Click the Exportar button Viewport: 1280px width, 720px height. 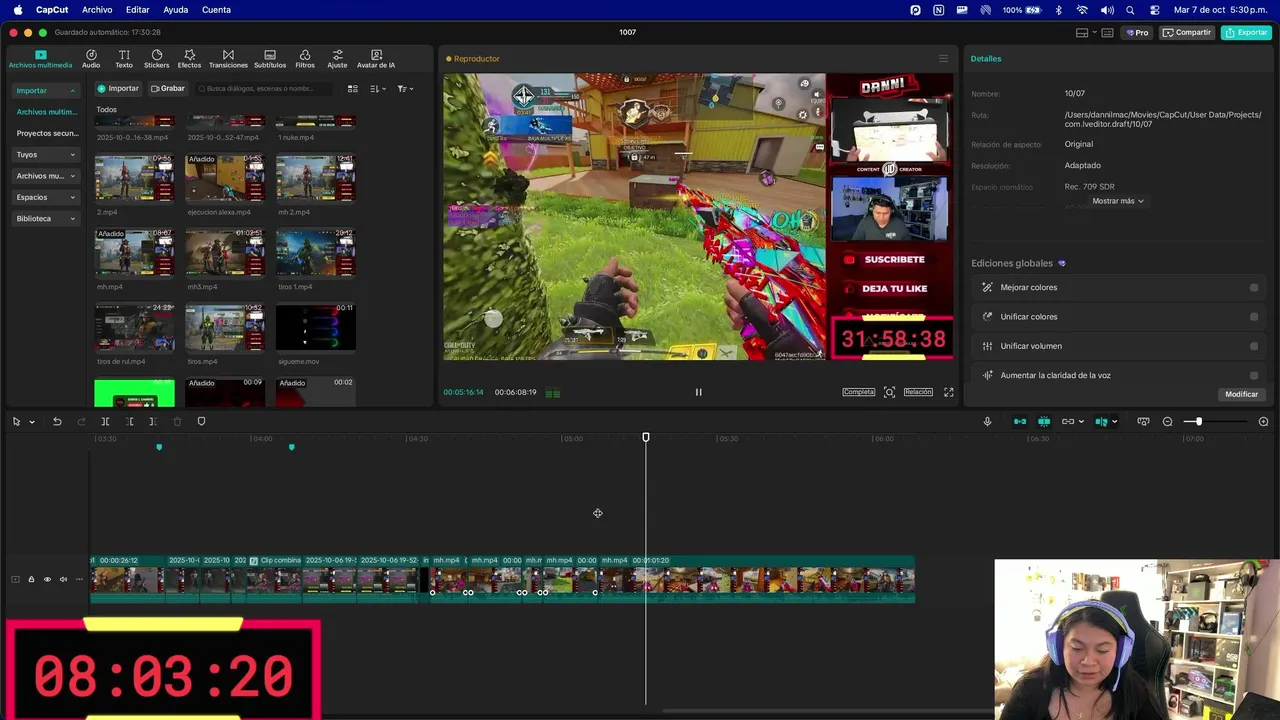tap(1246, 32)
